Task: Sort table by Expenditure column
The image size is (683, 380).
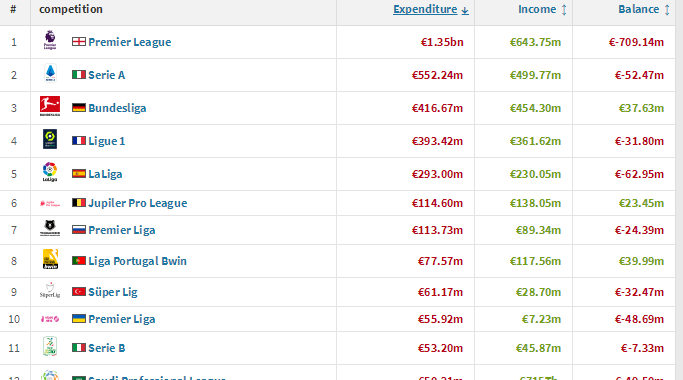Action: click(x=430, y=9)
